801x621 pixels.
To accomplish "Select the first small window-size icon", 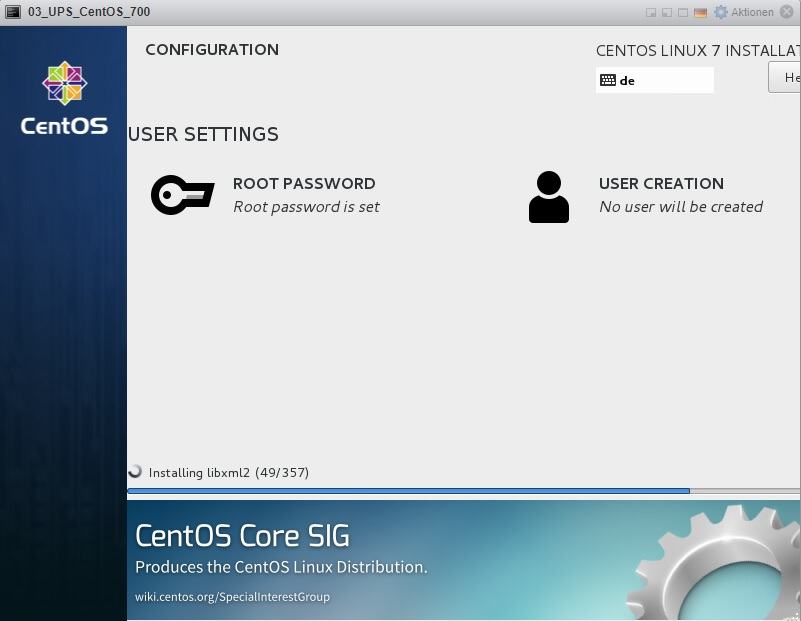I will (x=651, y=12).
